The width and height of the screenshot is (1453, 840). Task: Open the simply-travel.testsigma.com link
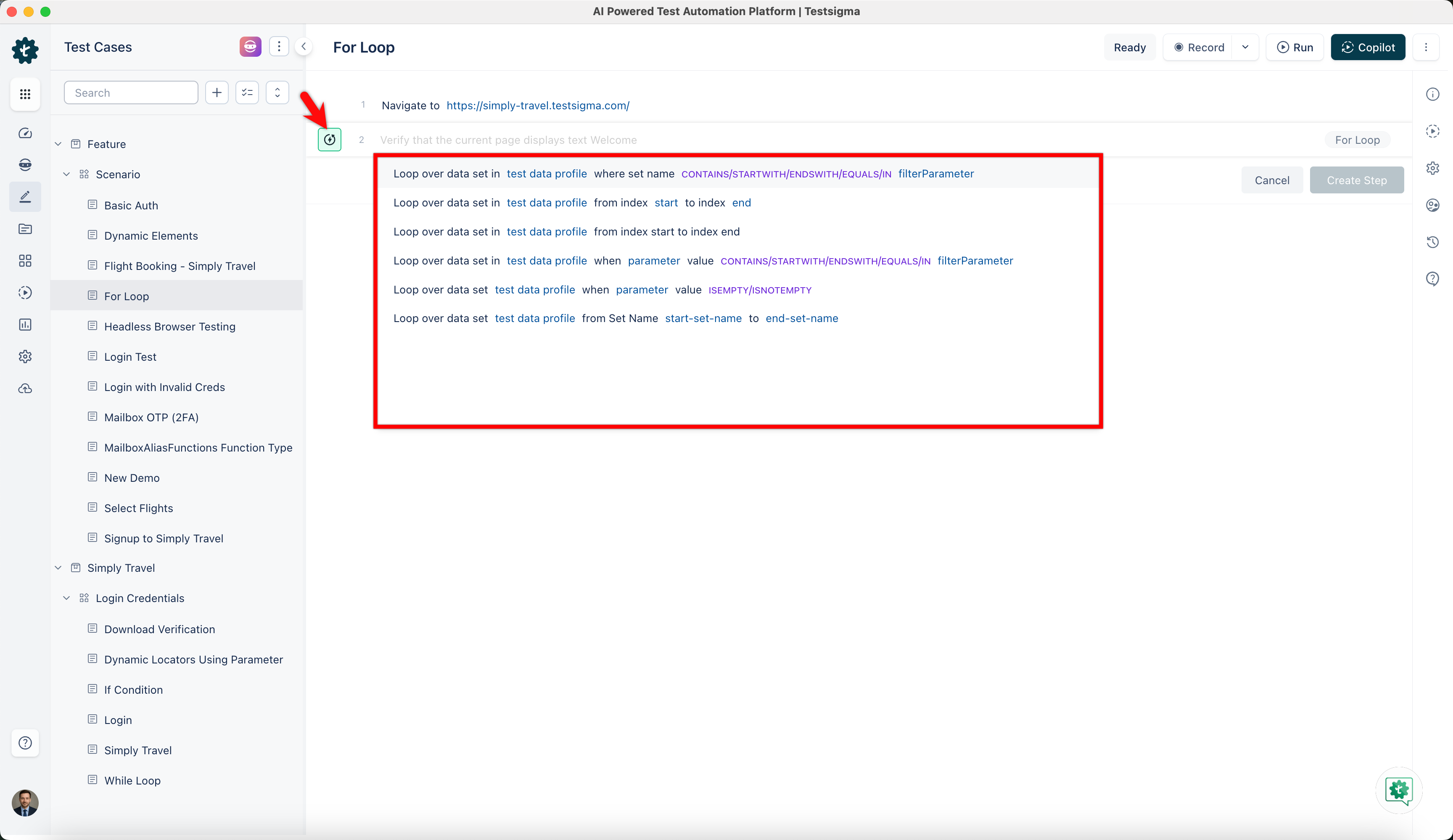[538, 106]
